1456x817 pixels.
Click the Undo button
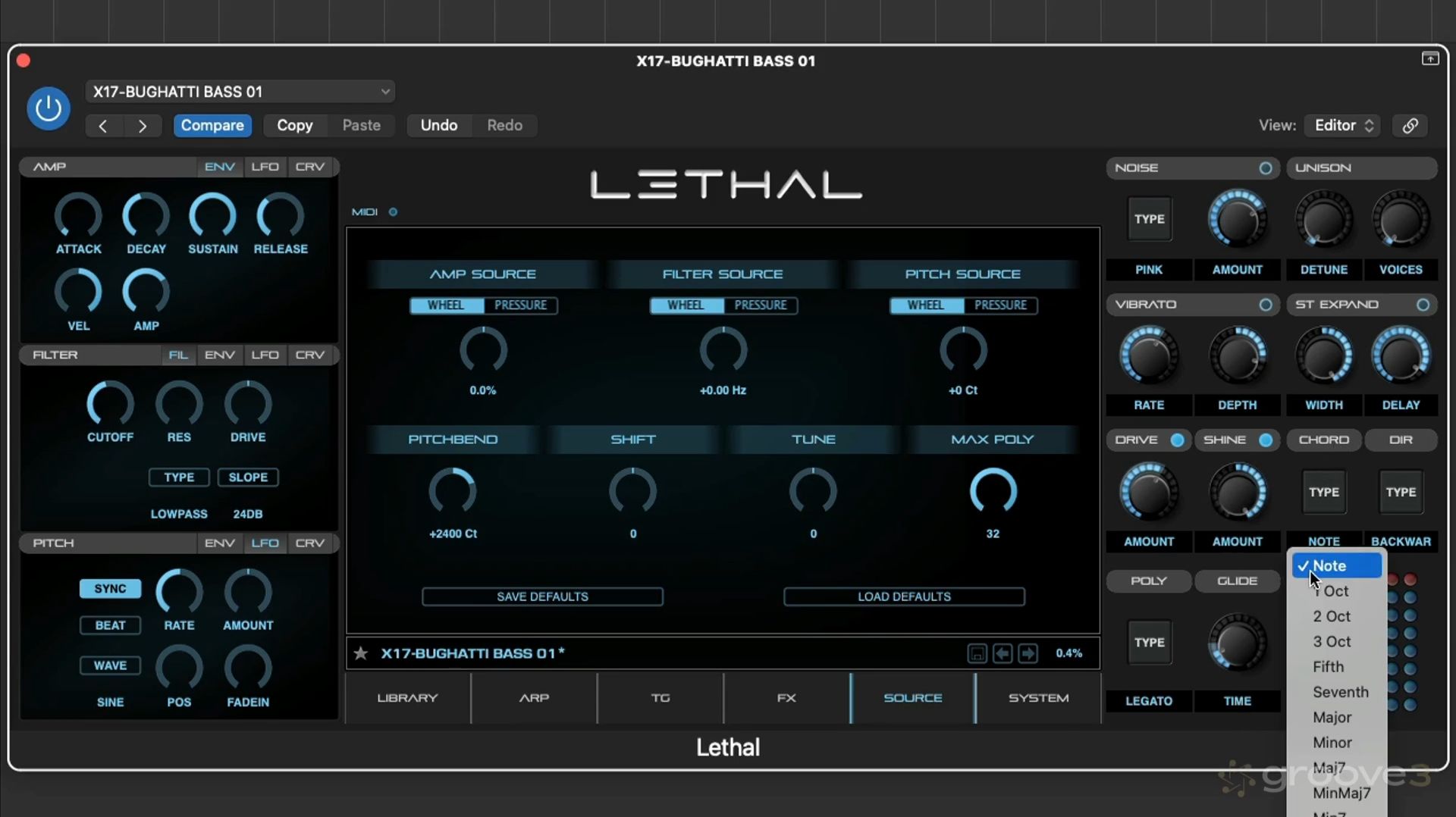tap(439, 126)
